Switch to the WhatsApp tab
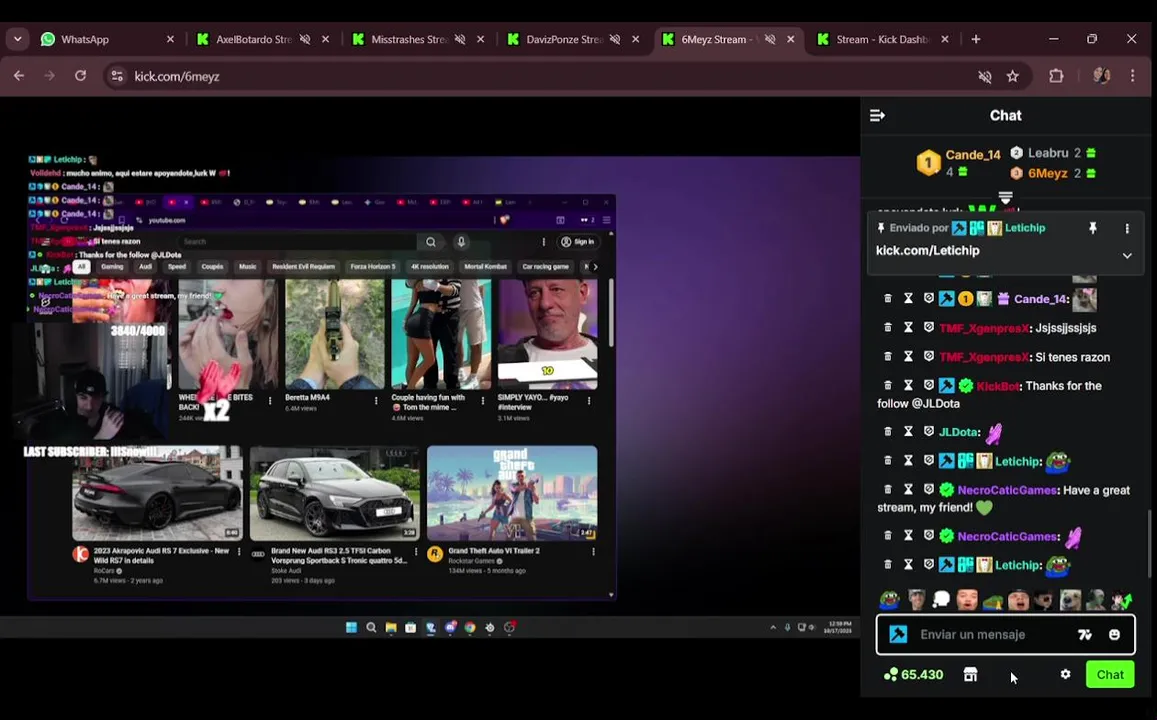Image resolution: width=1157 pixels, height=720 pixels. coord(108,39)
